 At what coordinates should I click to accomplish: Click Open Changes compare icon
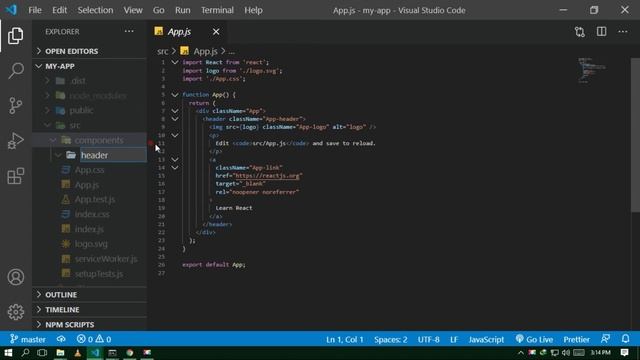tap(580, 32)
